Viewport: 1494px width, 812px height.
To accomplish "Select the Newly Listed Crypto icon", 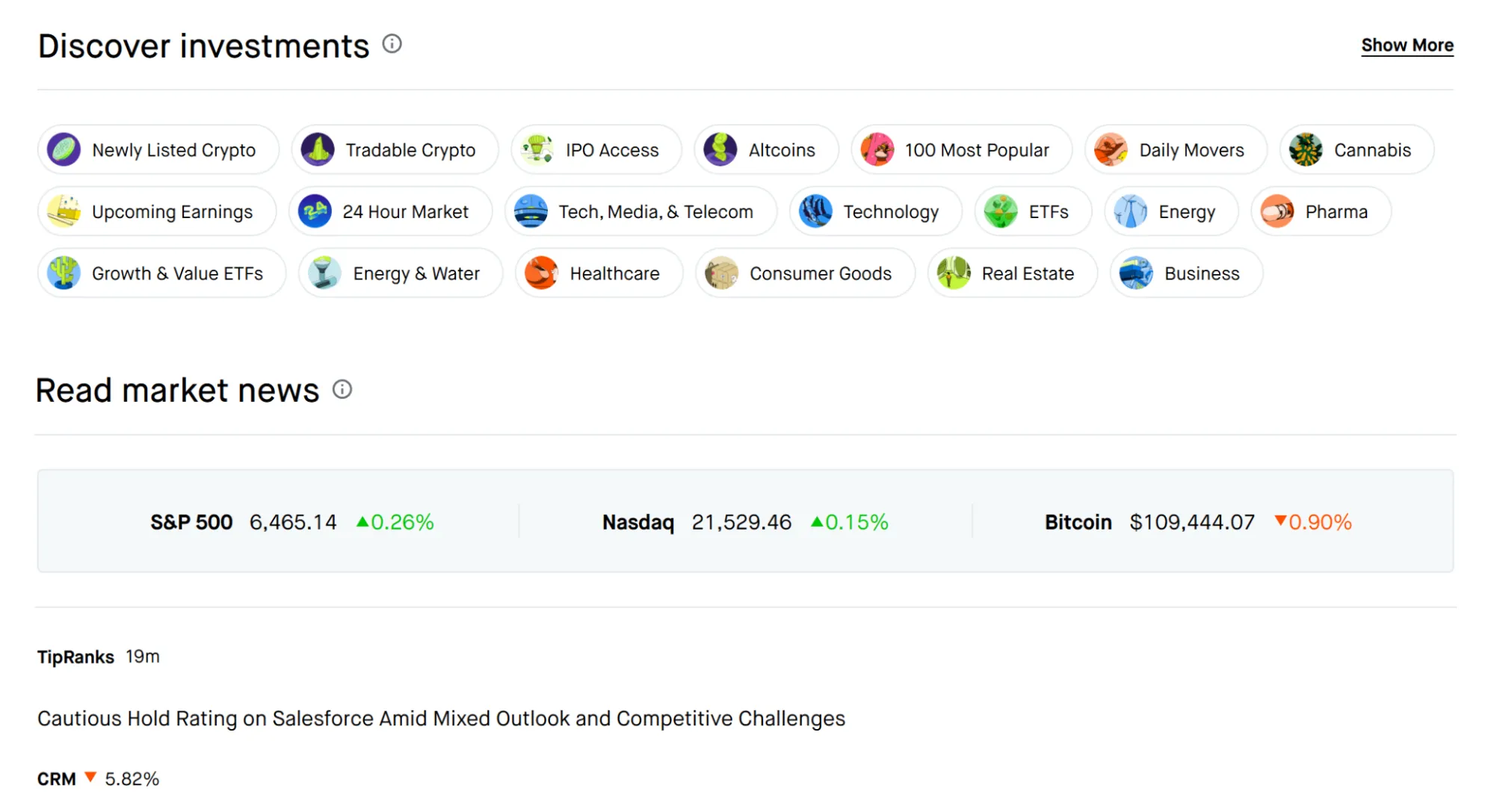I will [x=64, y=149].
